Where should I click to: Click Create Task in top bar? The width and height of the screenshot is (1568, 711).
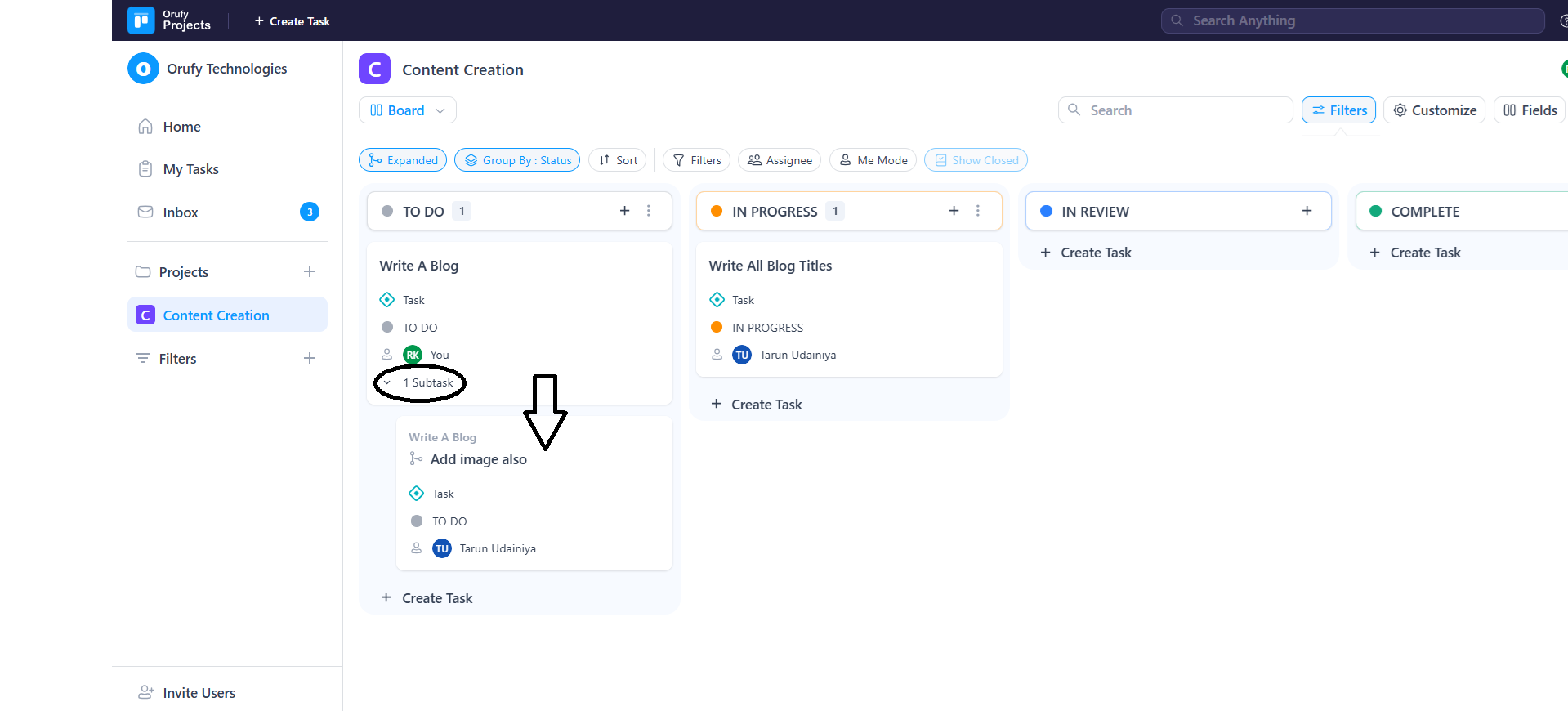[x=292, y=21]
